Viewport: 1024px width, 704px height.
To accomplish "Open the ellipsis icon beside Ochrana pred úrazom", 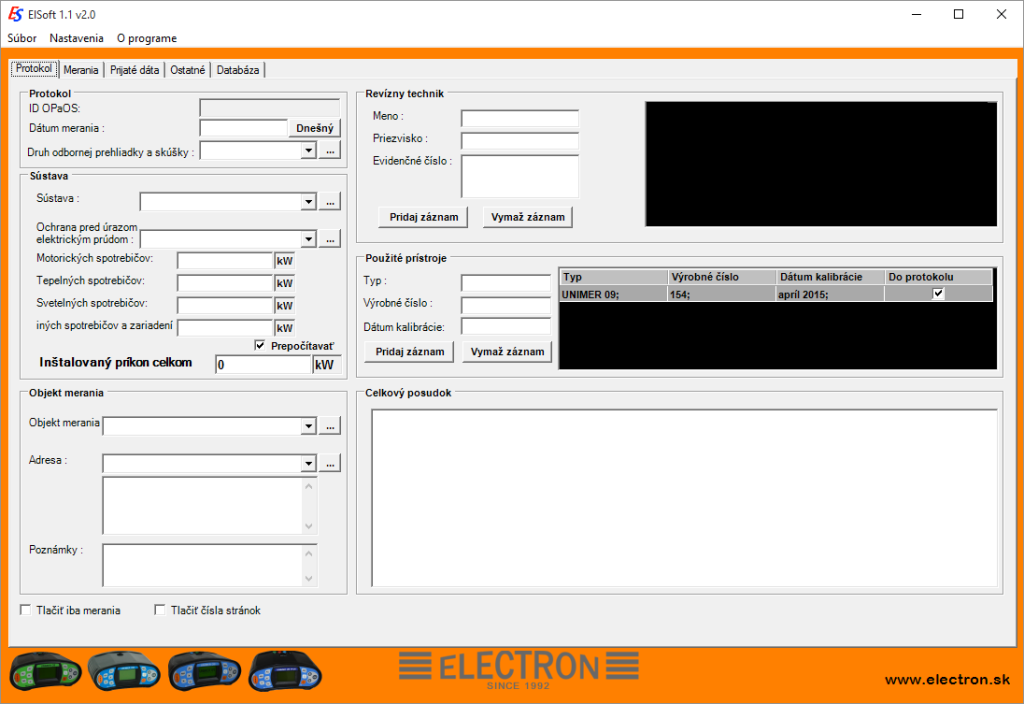I will (x=330, y=238).
